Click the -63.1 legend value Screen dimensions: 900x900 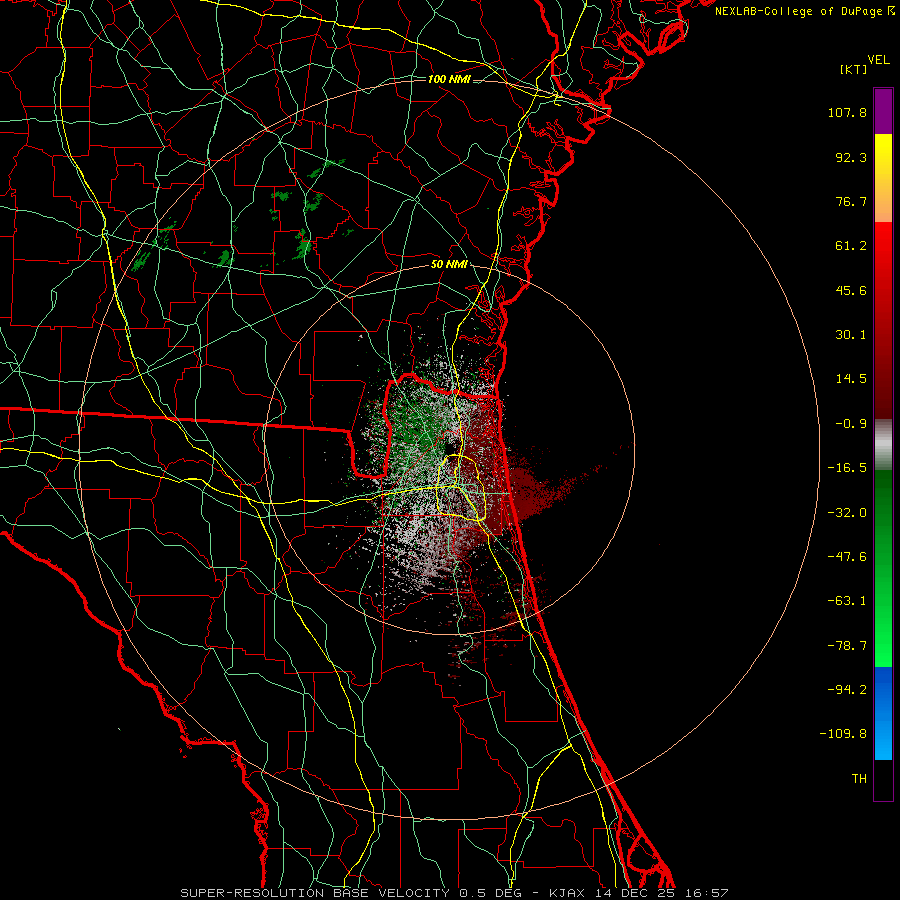coord(847,601)
